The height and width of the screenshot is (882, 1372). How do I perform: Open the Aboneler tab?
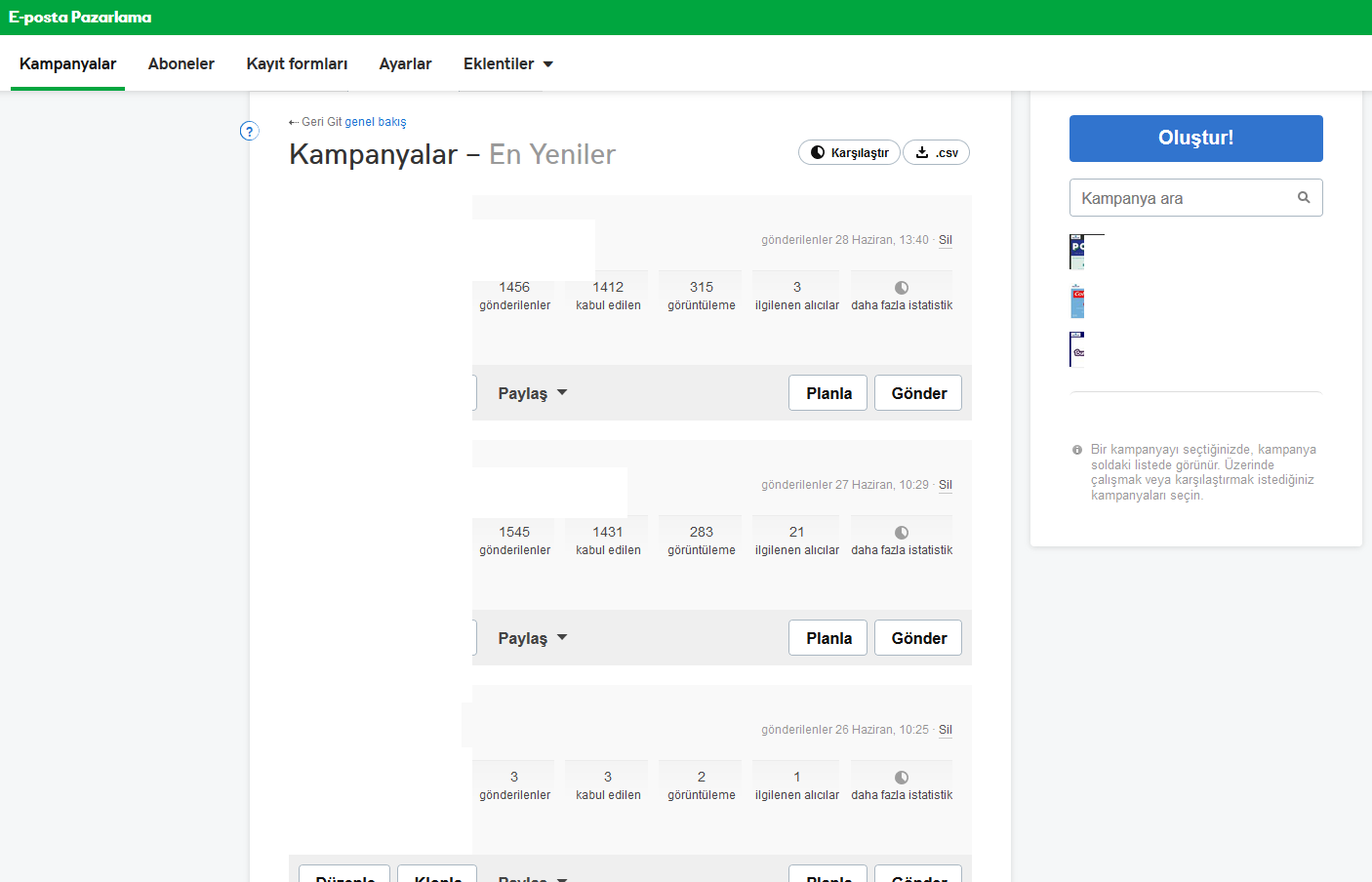tap(181, 63)
